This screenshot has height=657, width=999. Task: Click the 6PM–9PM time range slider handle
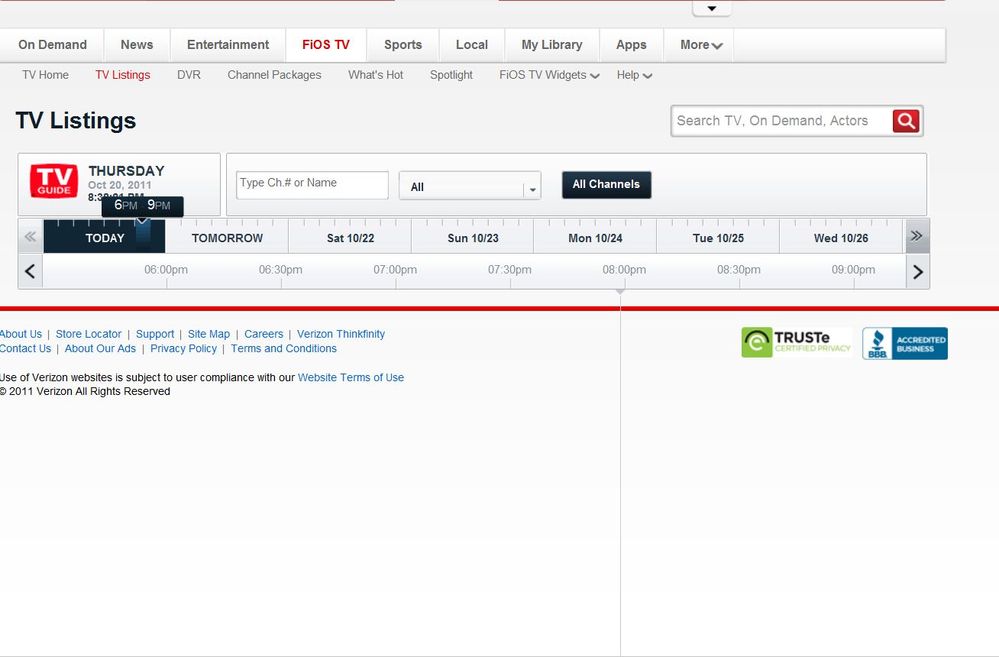(143, 206)
